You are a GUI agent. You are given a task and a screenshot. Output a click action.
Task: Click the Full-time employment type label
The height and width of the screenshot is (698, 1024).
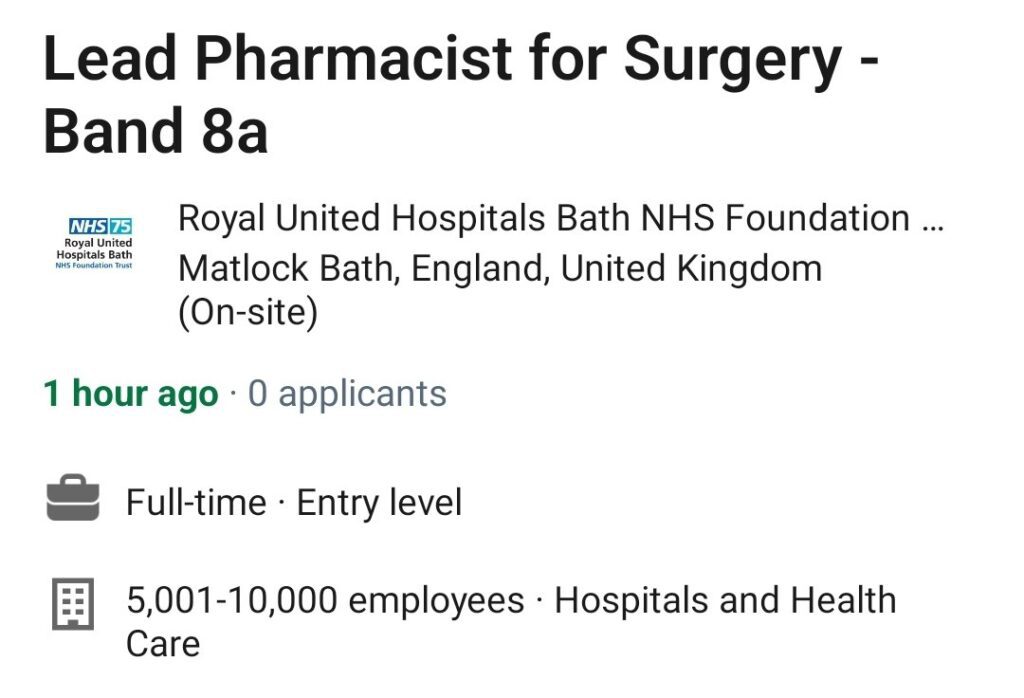click(196, 503)
